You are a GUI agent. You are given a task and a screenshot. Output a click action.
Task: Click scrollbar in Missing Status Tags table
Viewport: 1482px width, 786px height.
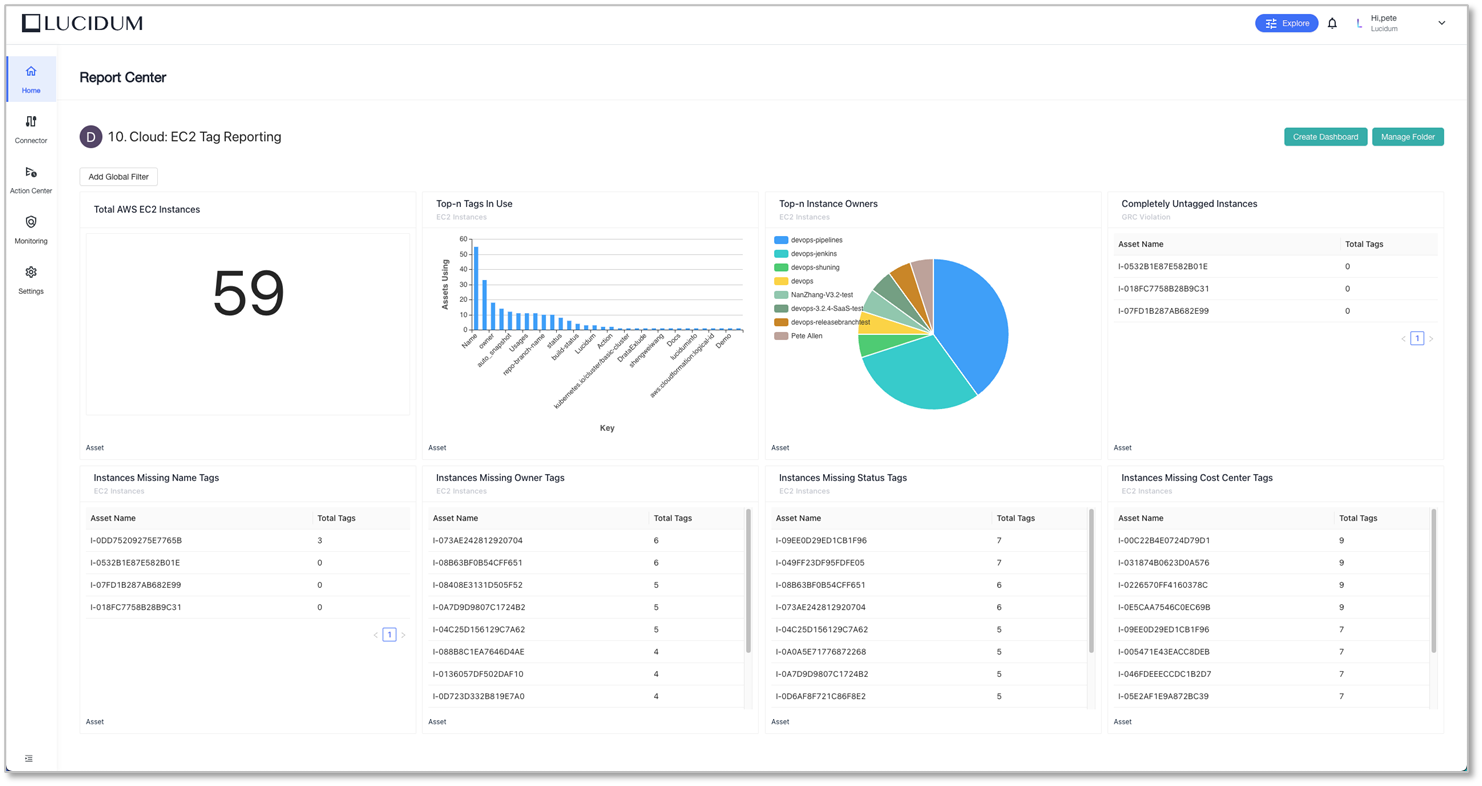click(x=1091, y=581)
